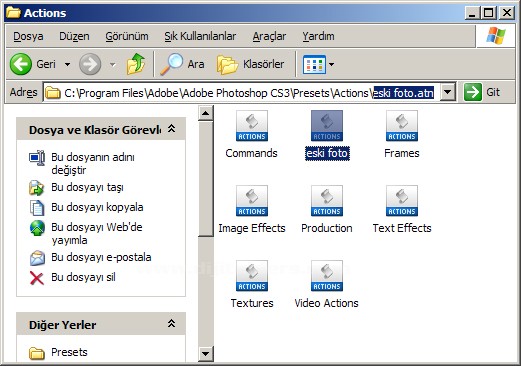521x366 pixels.
Task: Click the copy file task icon
Action: point(37,208)
